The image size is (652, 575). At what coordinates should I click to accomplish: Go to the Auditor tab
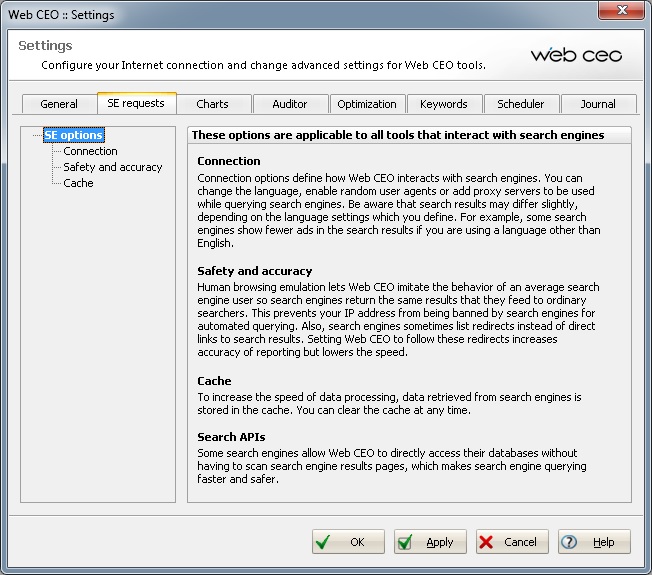(x=290, y=104)
